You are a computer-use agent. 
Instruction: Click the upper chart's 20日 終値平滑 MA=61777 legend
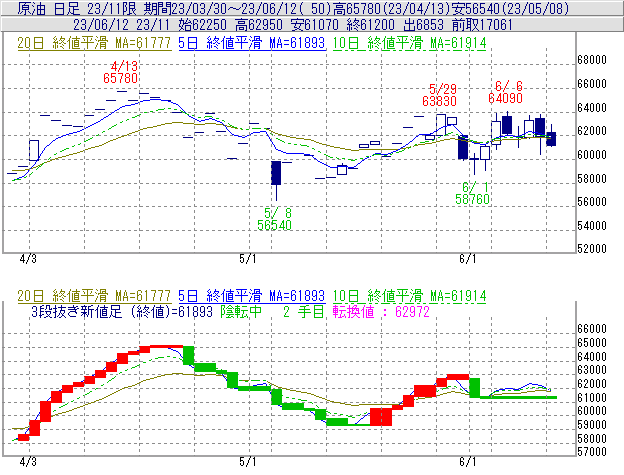(x=94, y=43)
